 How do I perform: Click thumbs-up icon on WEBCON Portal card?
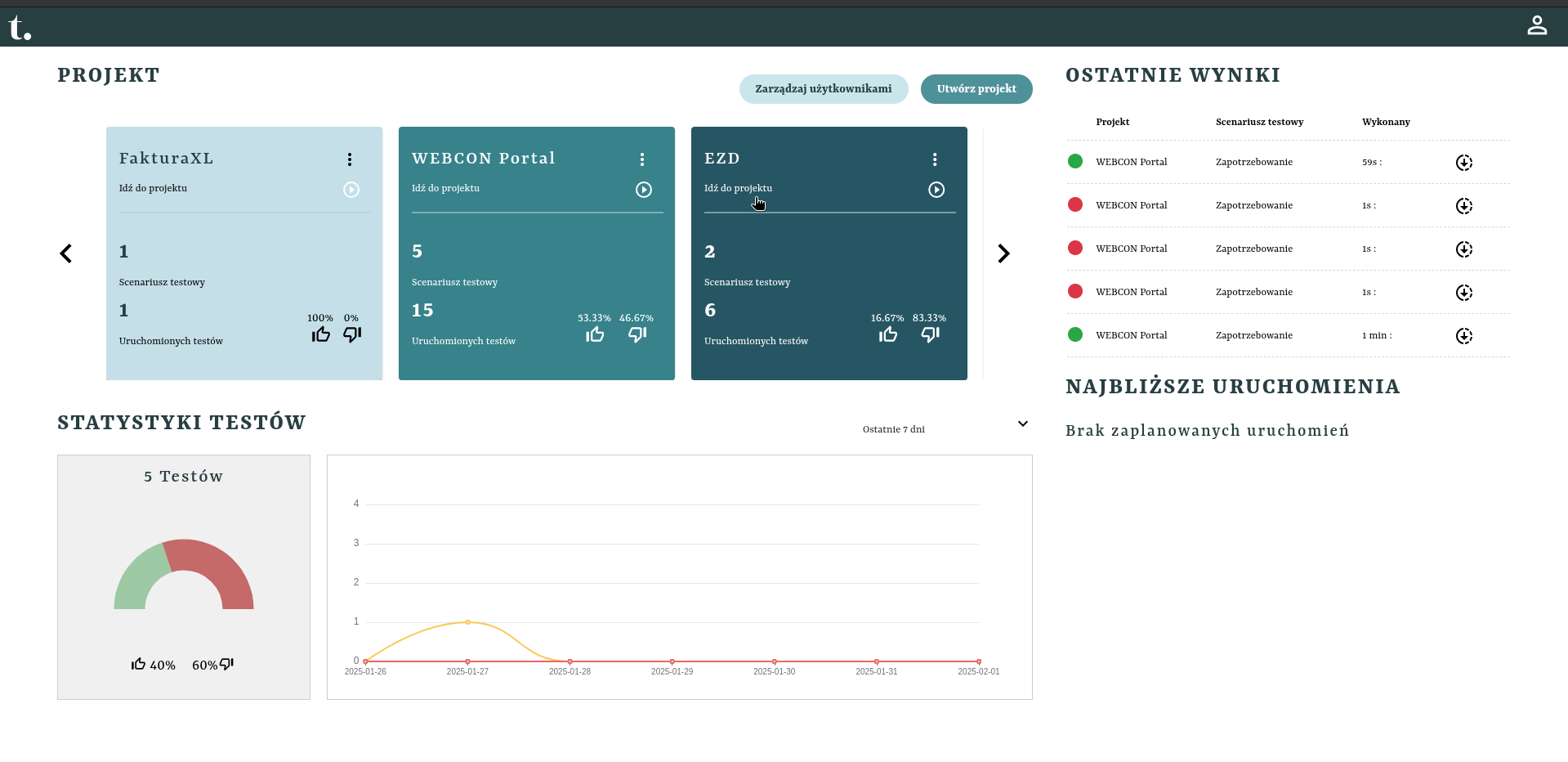pos(595,334)
